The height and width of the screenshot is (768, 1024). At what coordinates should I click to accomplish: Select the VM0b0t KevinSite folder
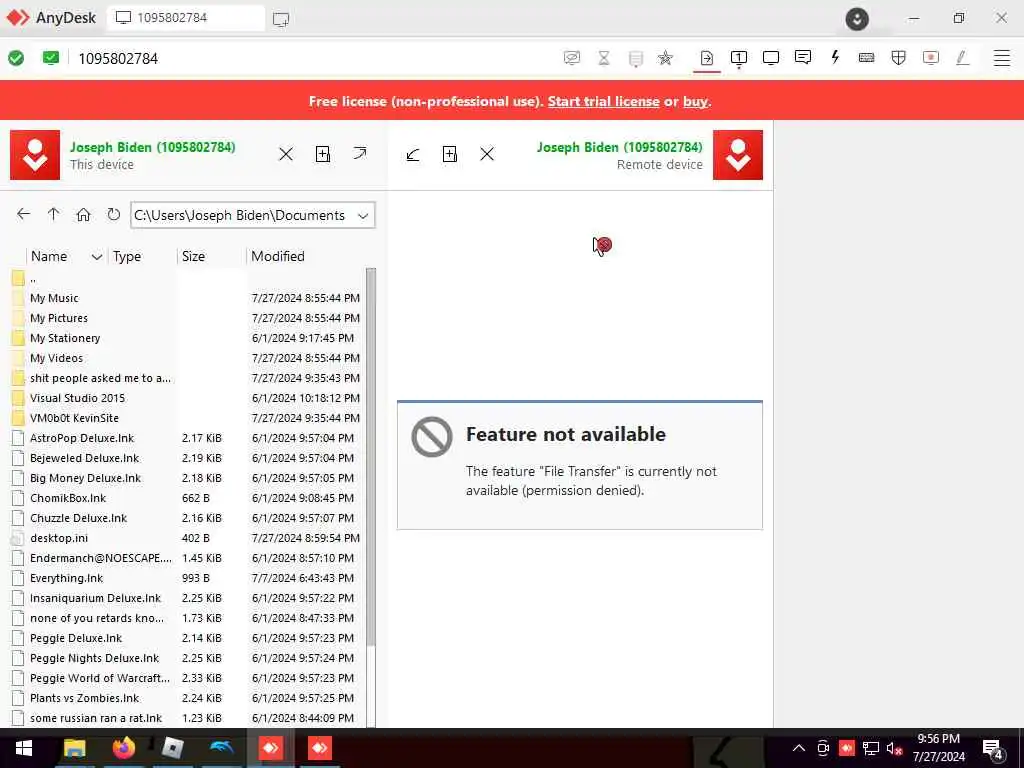(187, 418)
